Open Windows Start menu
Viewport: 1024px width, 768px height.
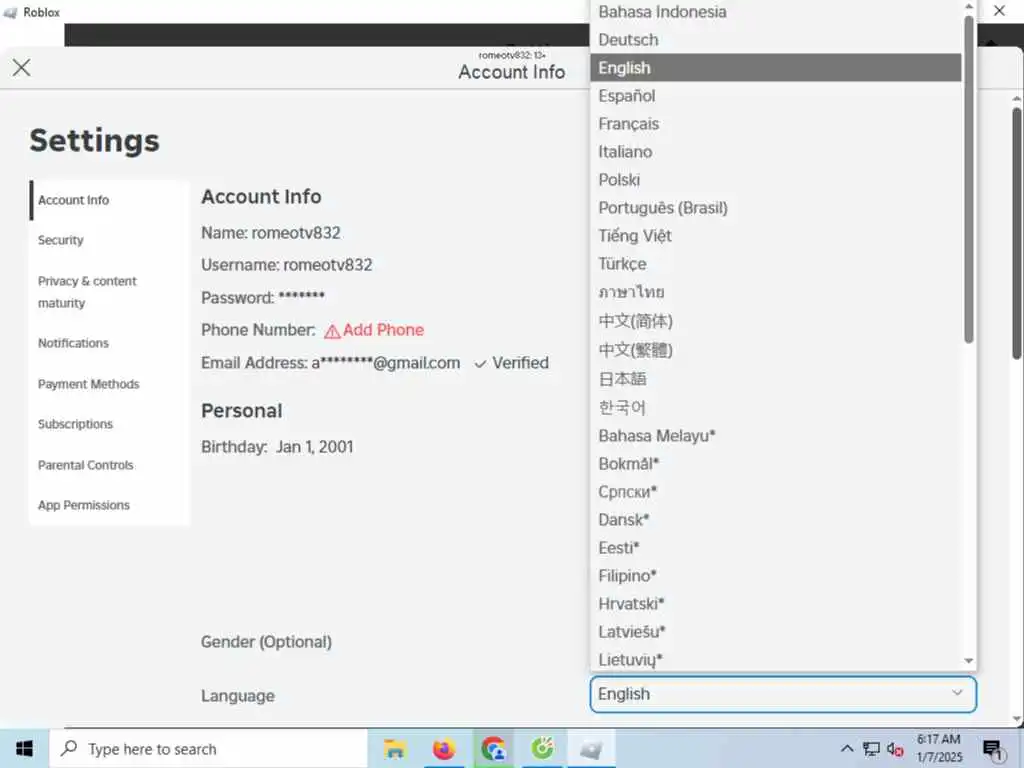click(x=24, y=749)
